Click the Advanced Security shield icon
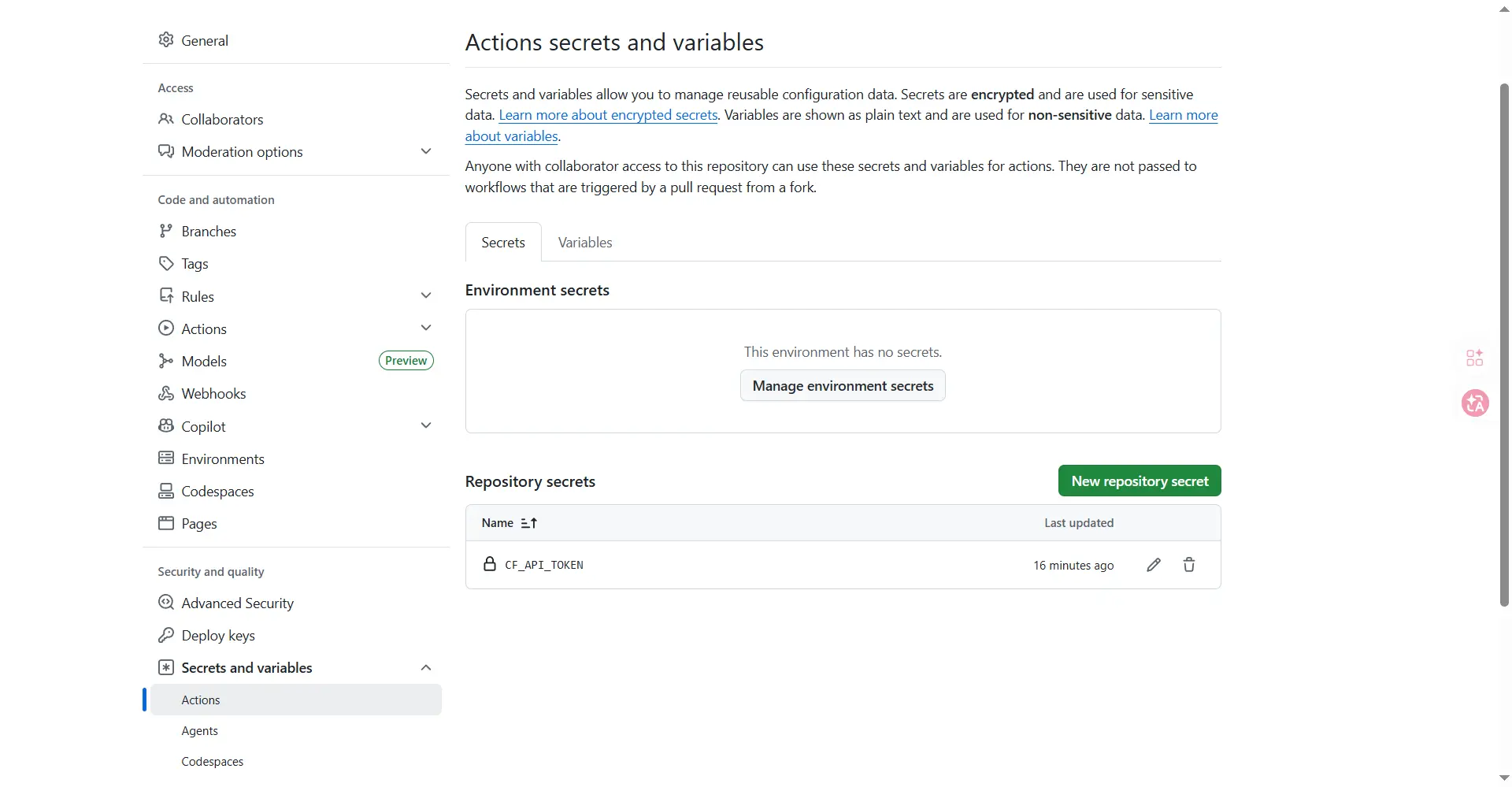 (165, 603)
